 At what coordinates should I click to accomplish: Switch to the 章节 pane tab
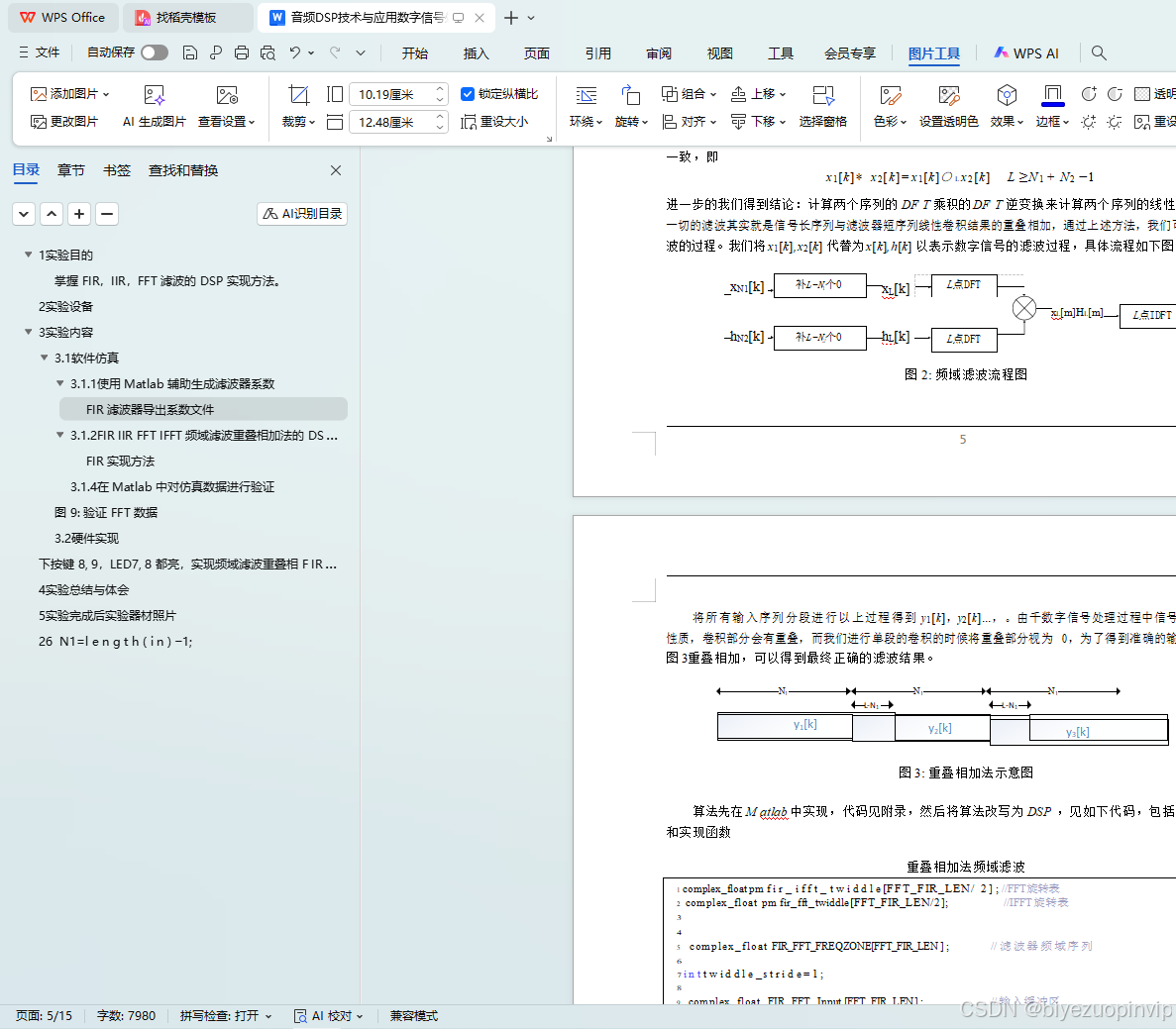[x=71, y=170]
